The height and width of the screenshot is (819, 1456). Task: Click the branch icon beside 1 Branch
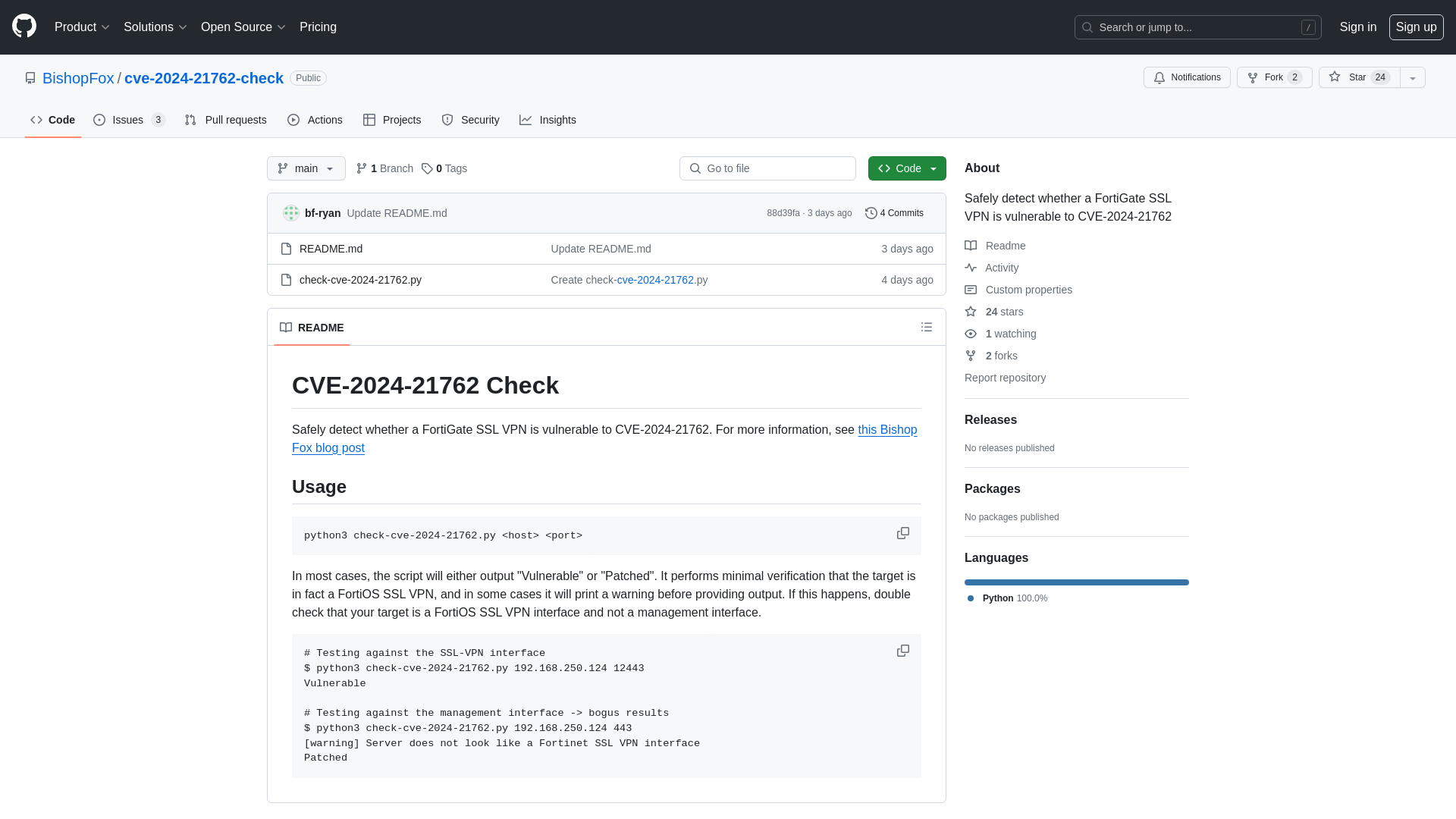362,168
